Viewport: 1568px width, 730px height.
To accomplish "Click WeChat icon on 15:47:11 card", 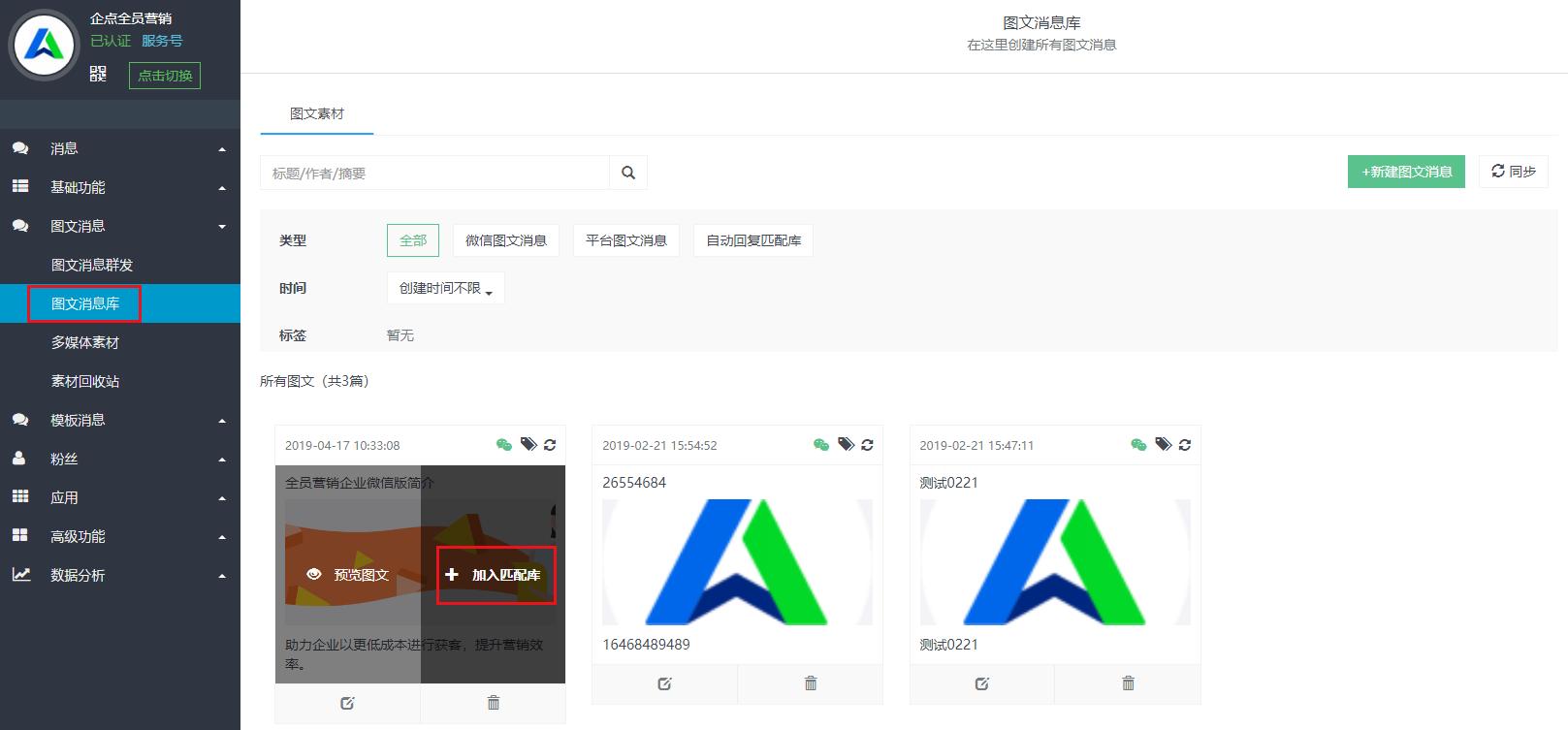I will click(1138, 445).
